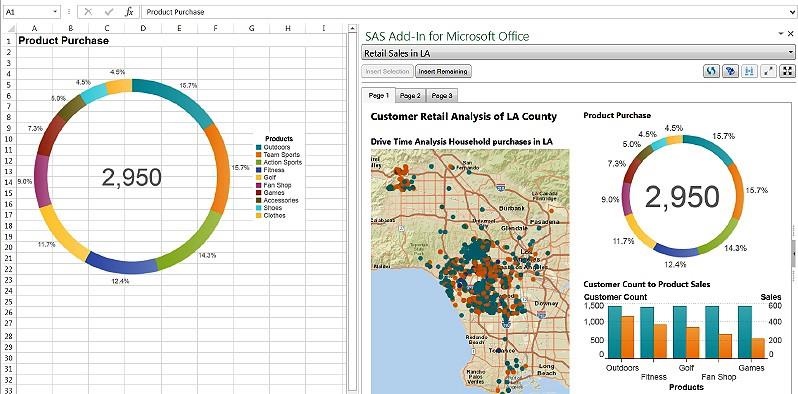The height and width of the screenshot is (394, 798).
Task: Open the SAS task pane options arrow
Action: coord(781,34)
